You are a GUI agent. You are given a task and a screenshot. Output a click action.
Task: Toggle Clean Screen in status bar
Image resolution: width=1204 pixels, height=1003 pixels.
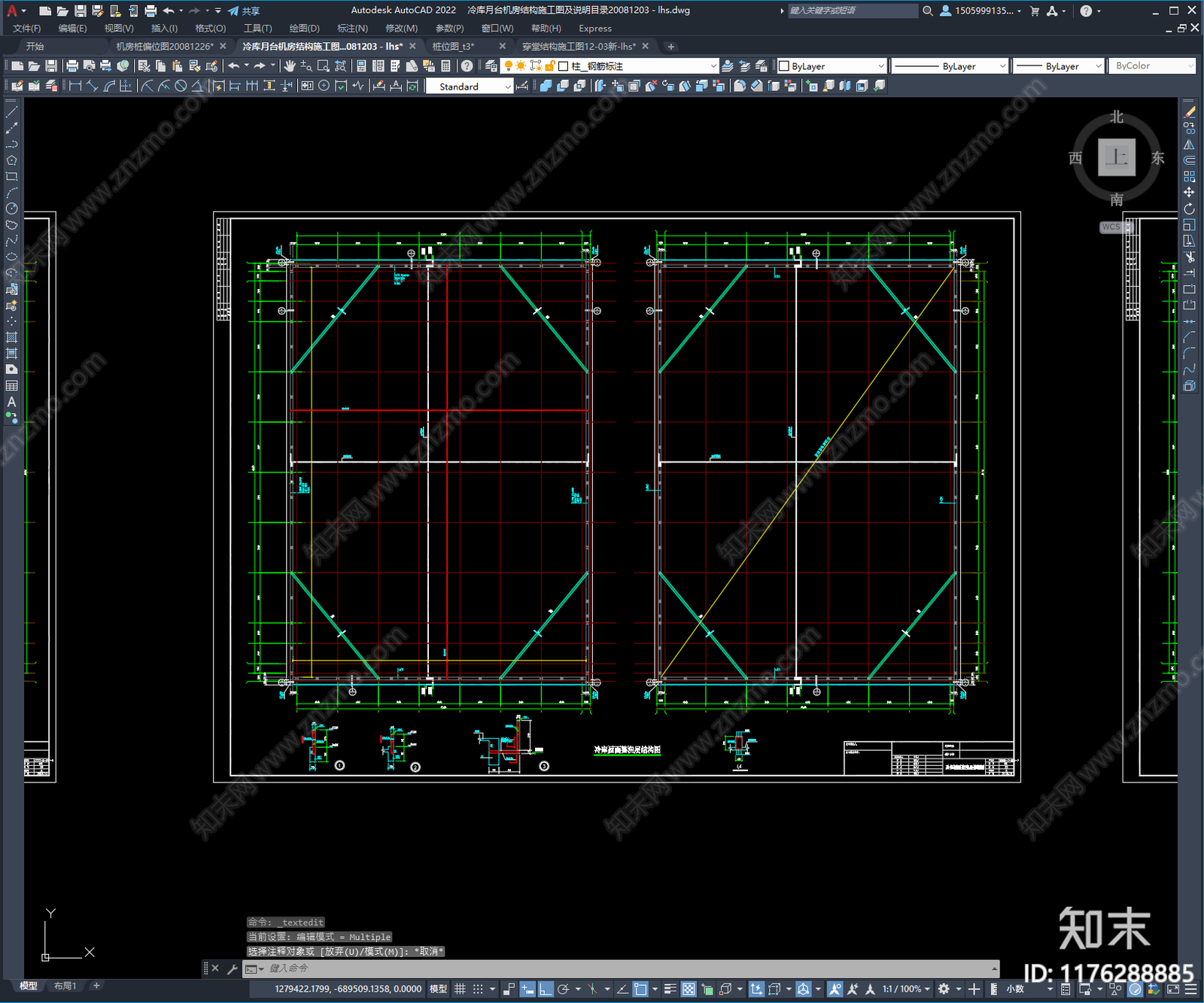[x=1173, y=989]
